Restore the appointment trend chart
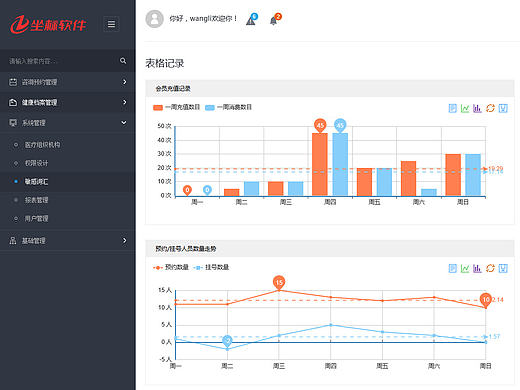Viewport: 520px width, 390px height. [490, 268]
